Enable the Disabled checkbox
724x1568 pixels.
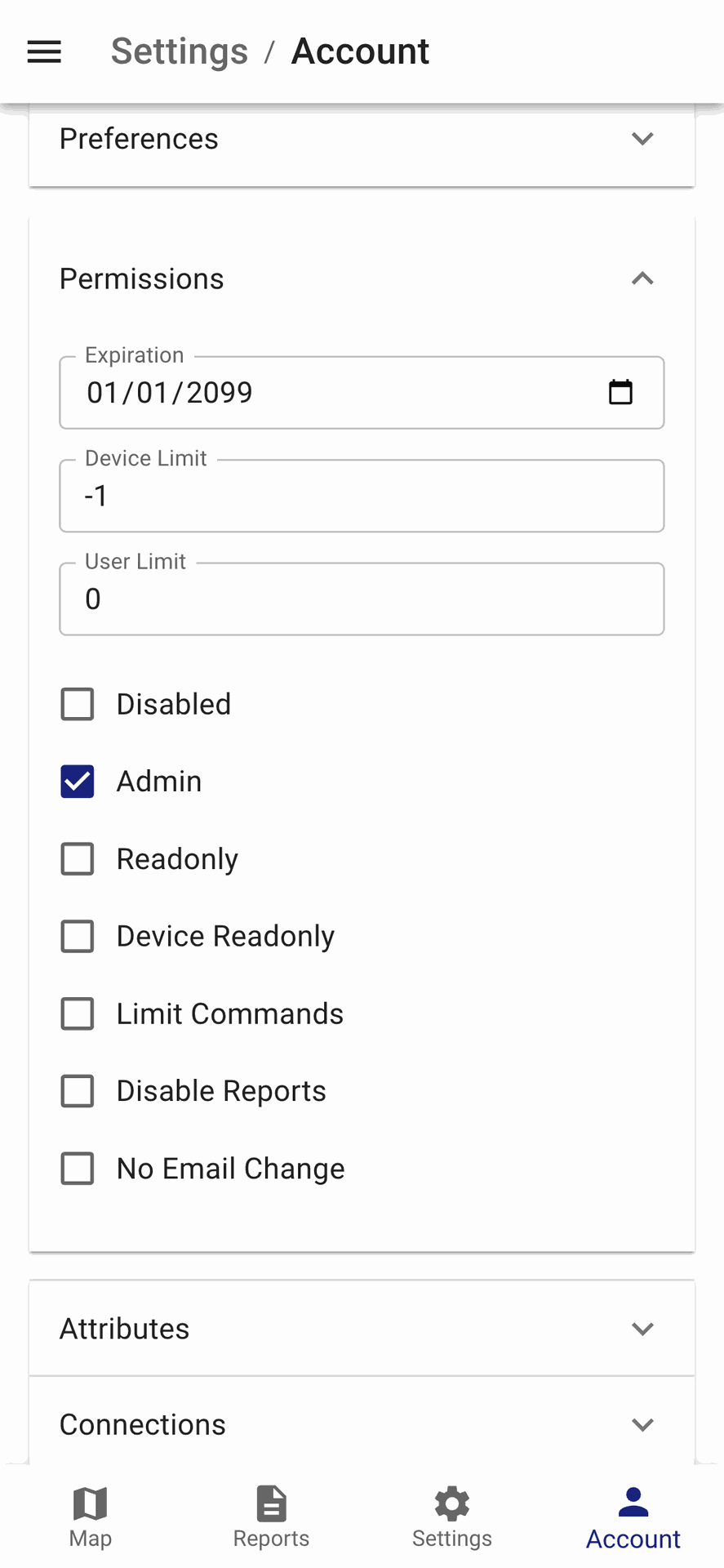[78, 704]
